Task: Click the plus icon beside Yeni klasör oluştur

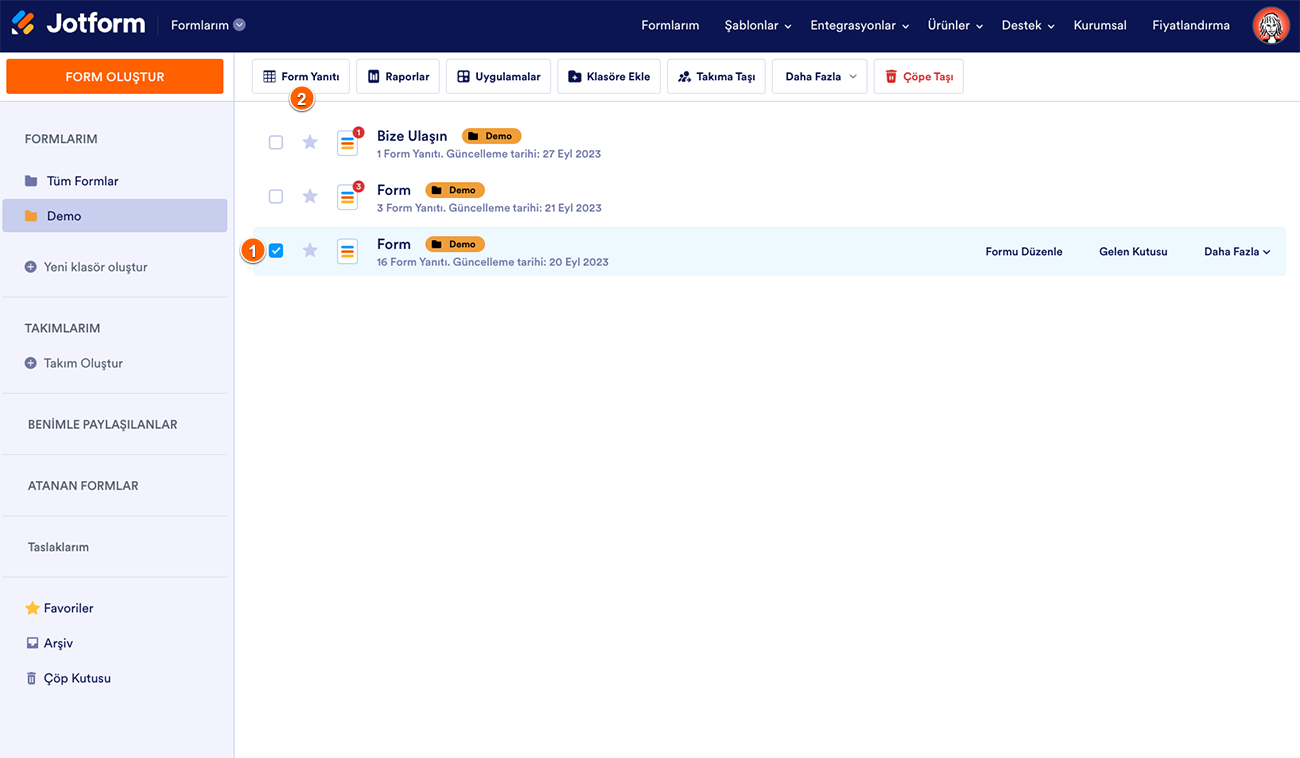Action: pos(31,267)
